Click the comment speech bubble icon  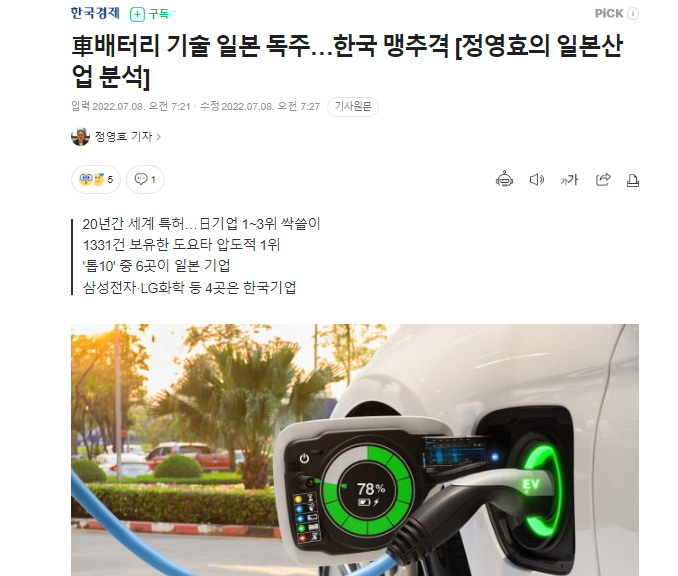(141, 179)
